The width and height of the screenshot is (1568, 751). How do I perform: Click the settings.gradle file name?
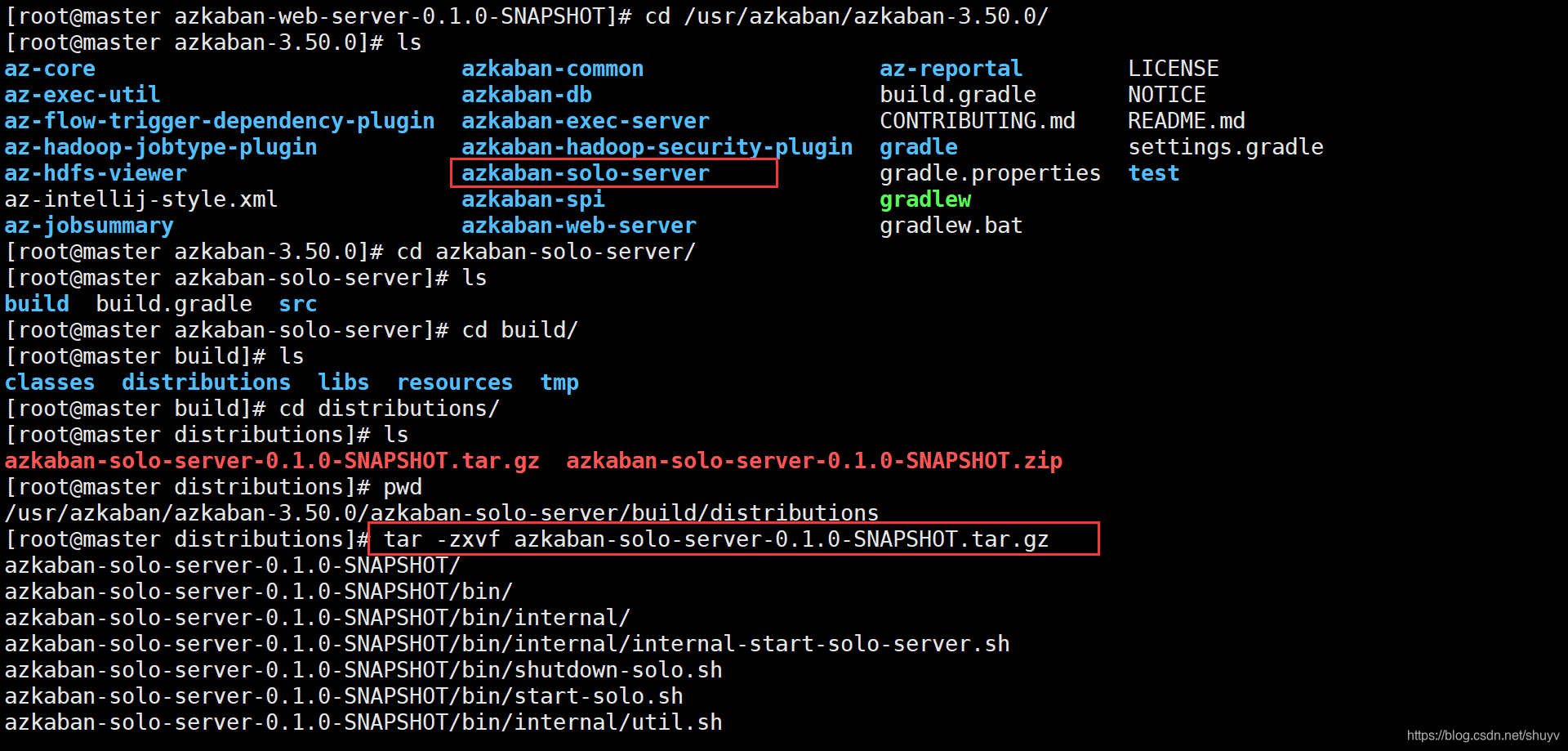1226,147
